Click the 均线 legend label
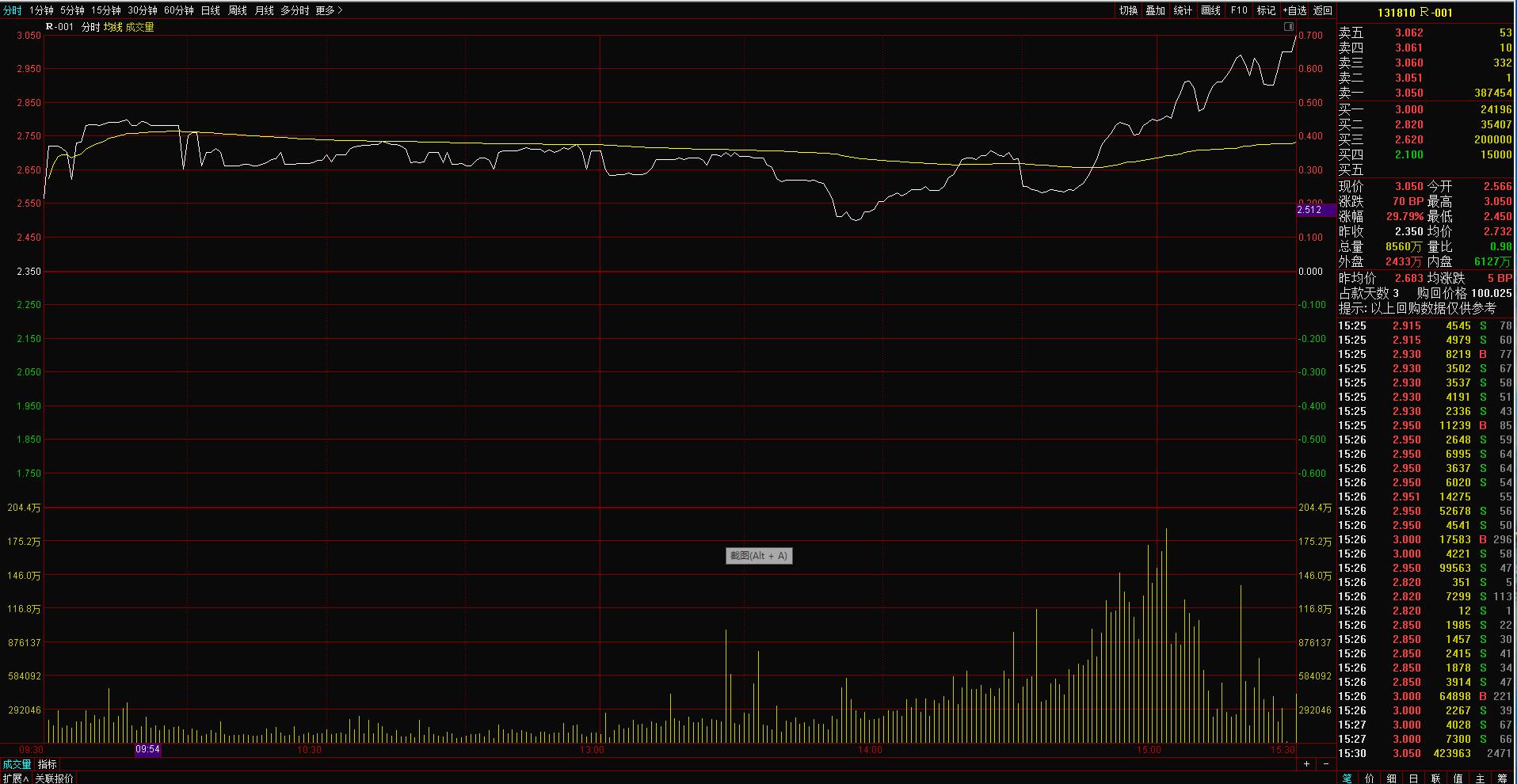This screenshot has height=784, width=1517. tap(112, 27)
